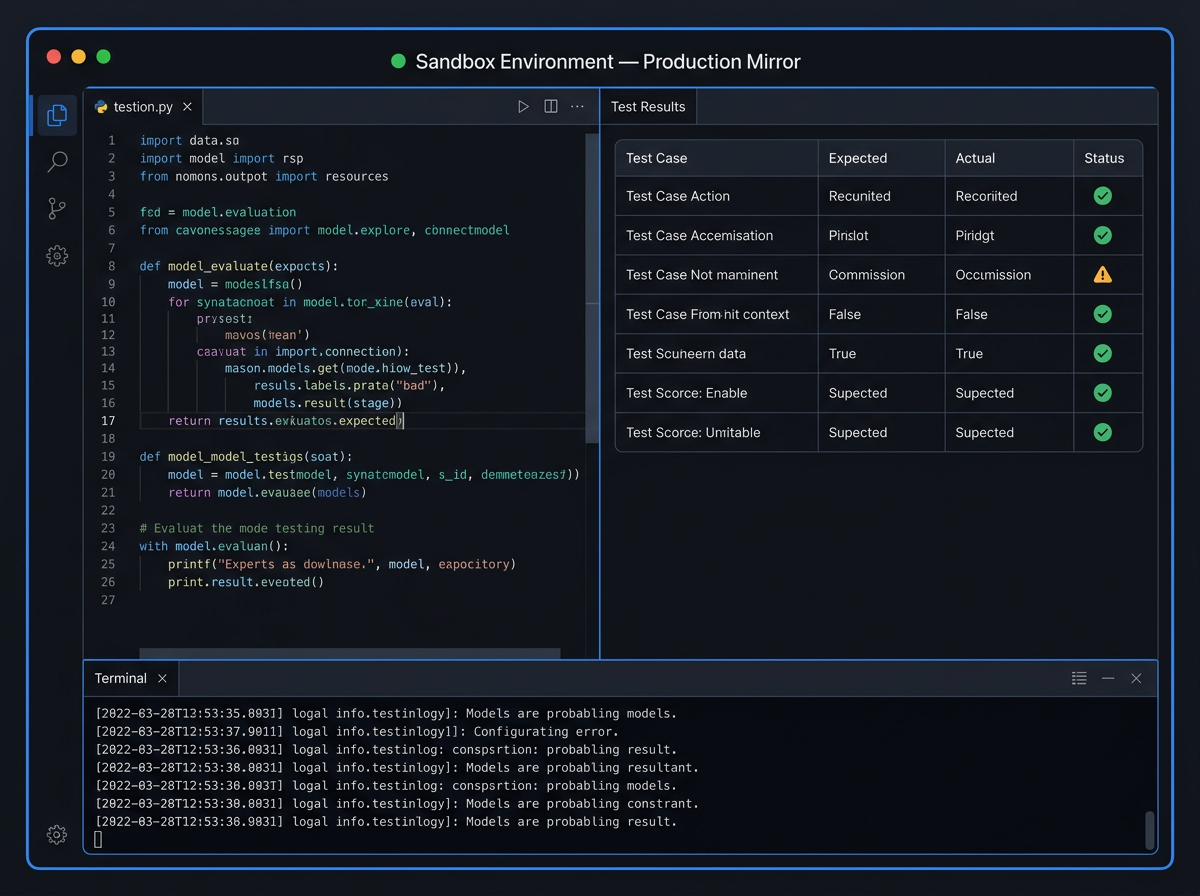Click the green check for Test Case Accemisation
This screenshot has width=1200, height=896.
click(x=1103, y=235)
